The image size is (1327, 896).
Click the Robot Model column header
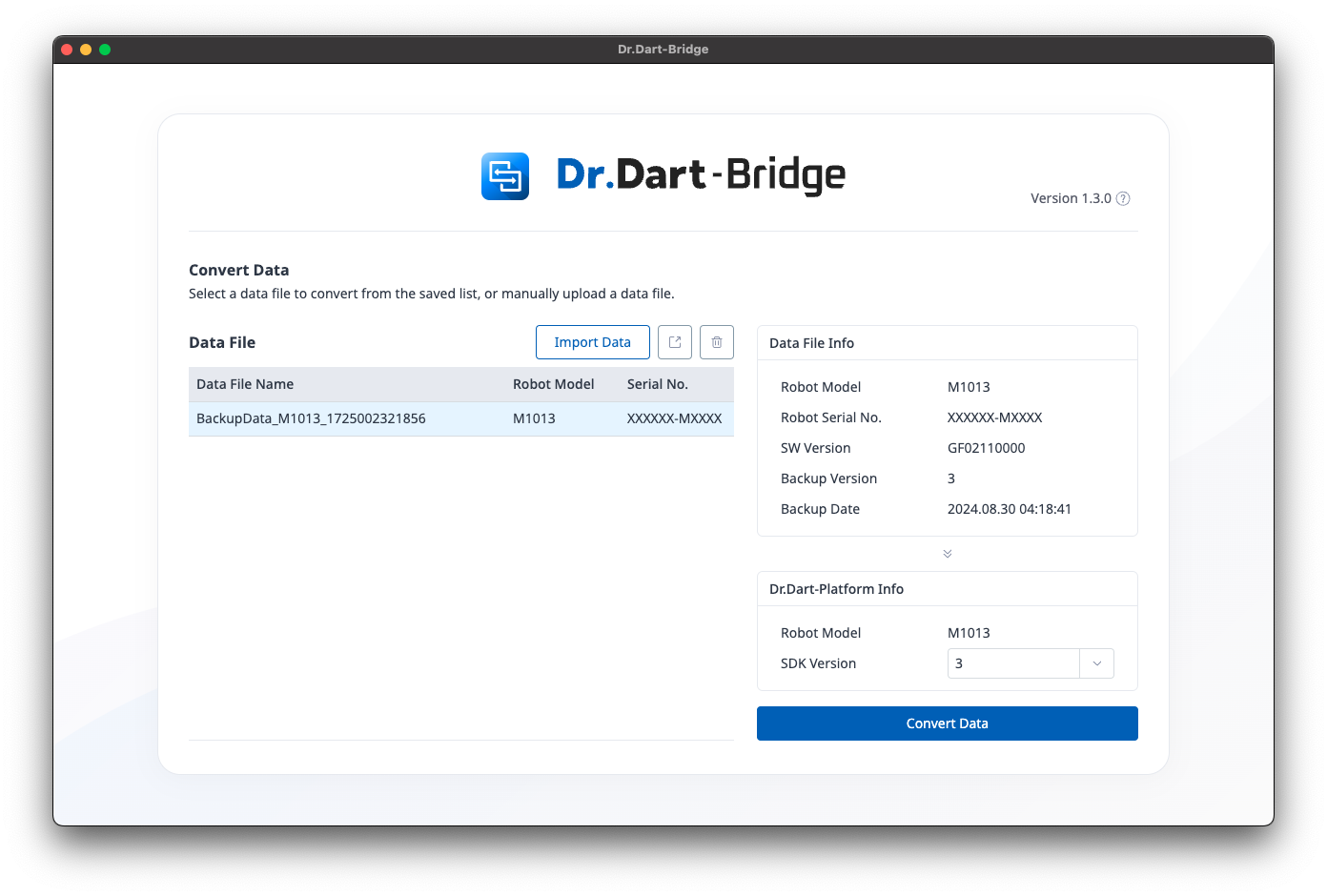click(553, 384)
